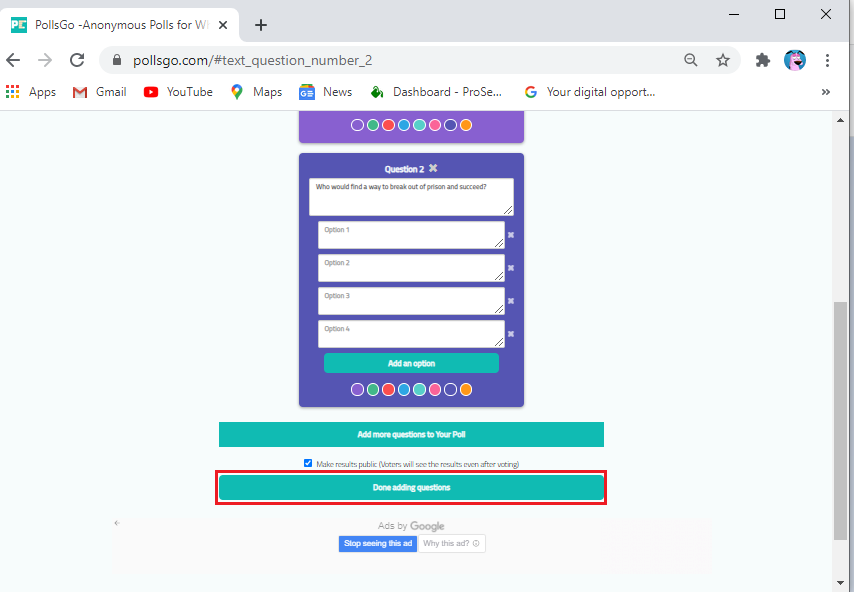Click Add more questions to Your Poll
This screenshot has height=592, width=854.
411,434
